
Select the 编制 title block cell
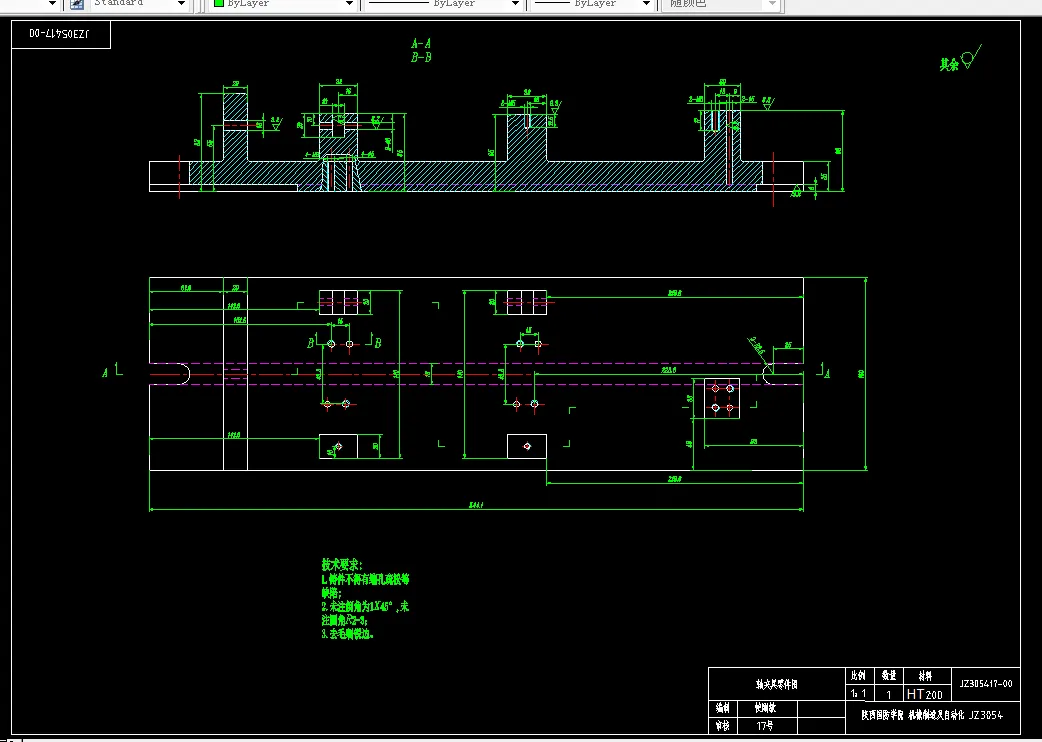pos(722,708)
